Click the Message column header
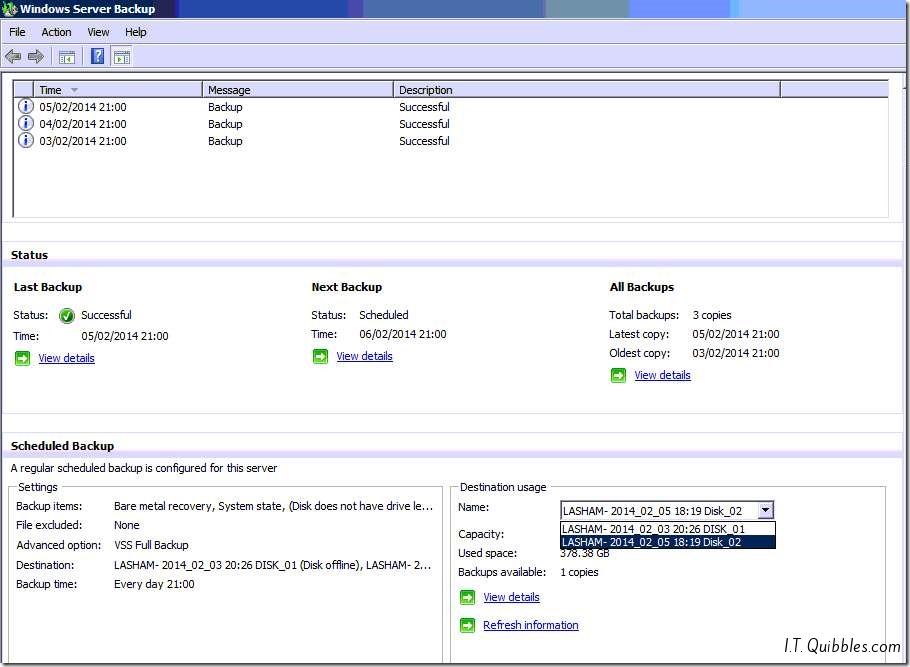 point(298,90)
